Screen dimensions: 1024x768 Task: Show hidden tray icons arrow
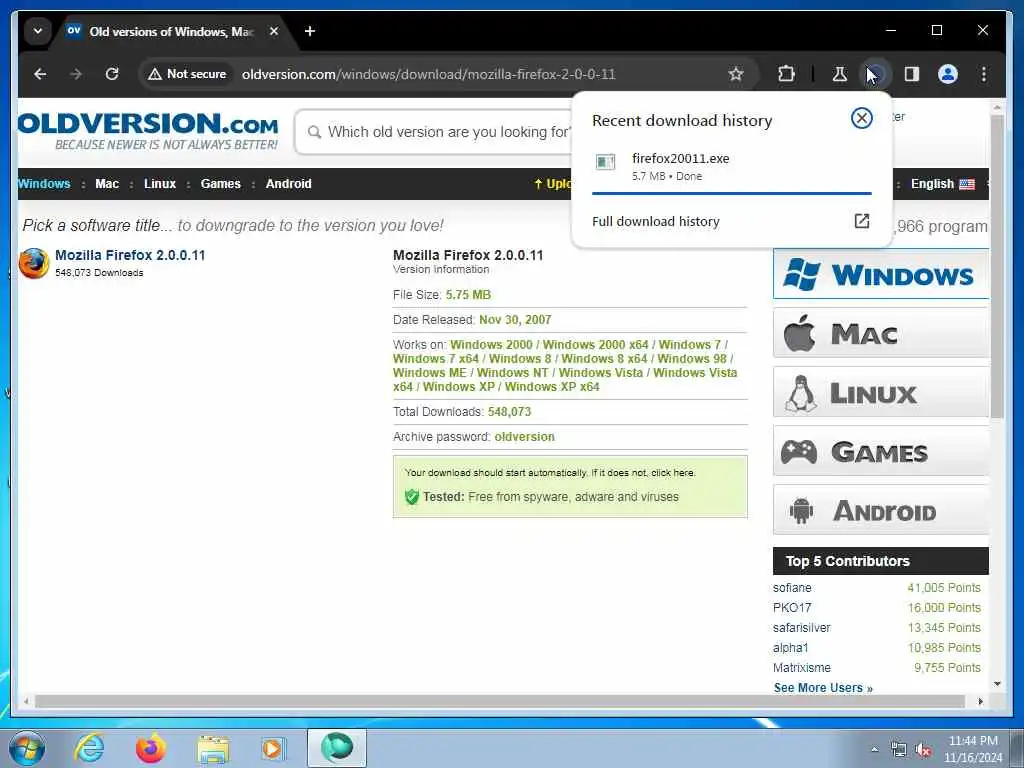pos(874,749)
